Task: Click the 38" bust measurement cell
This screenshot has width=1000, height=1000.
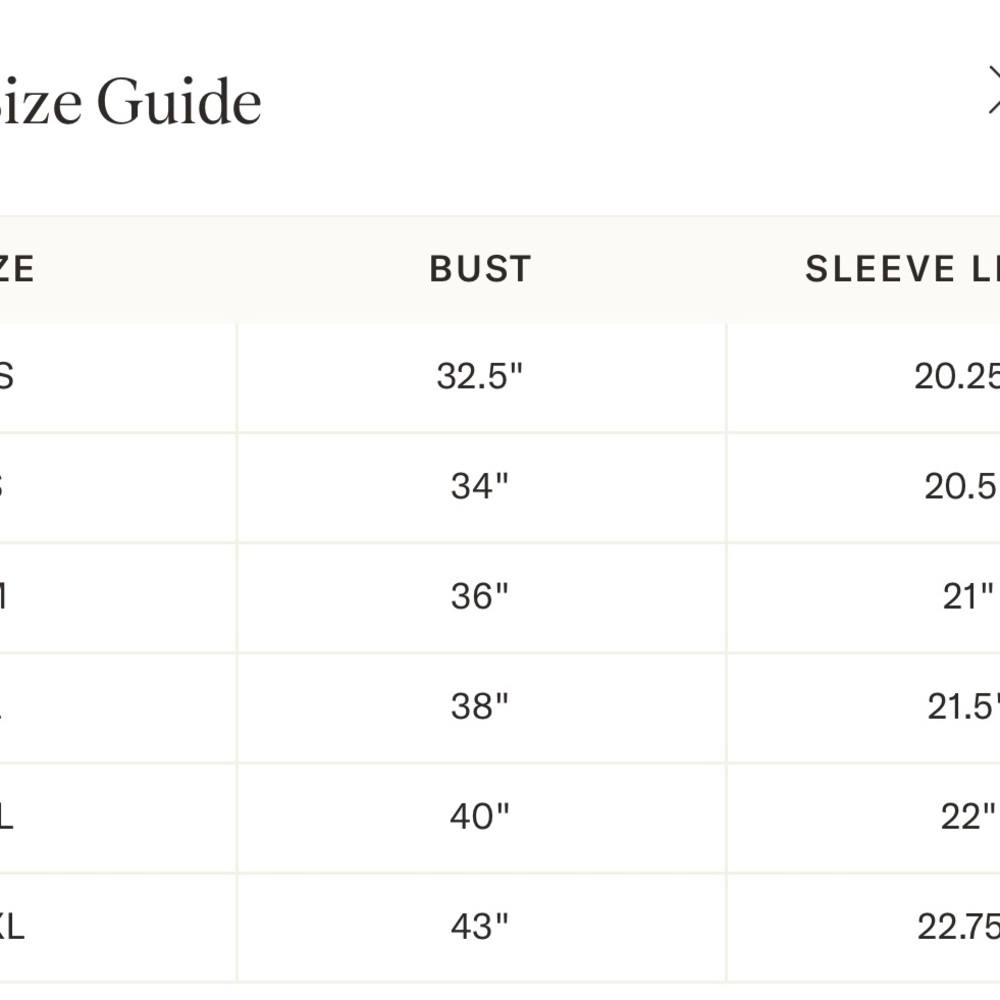Action: pyautogui.click(x=482, y=708)
